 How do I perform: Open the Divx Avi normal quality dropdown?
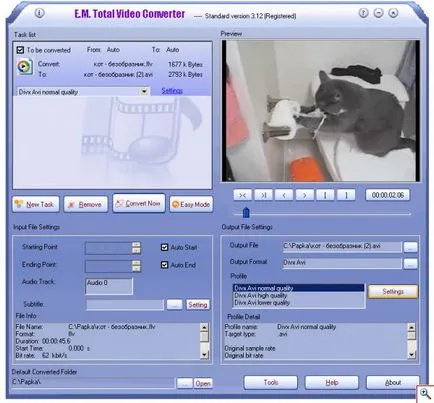click(144, 91)
